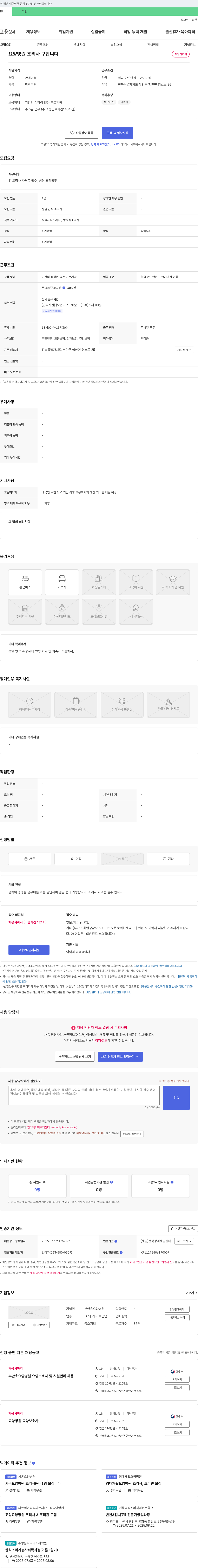198x1568 pixels.
Task: Click the 로그인 link at top
Action: coord(185,20)
